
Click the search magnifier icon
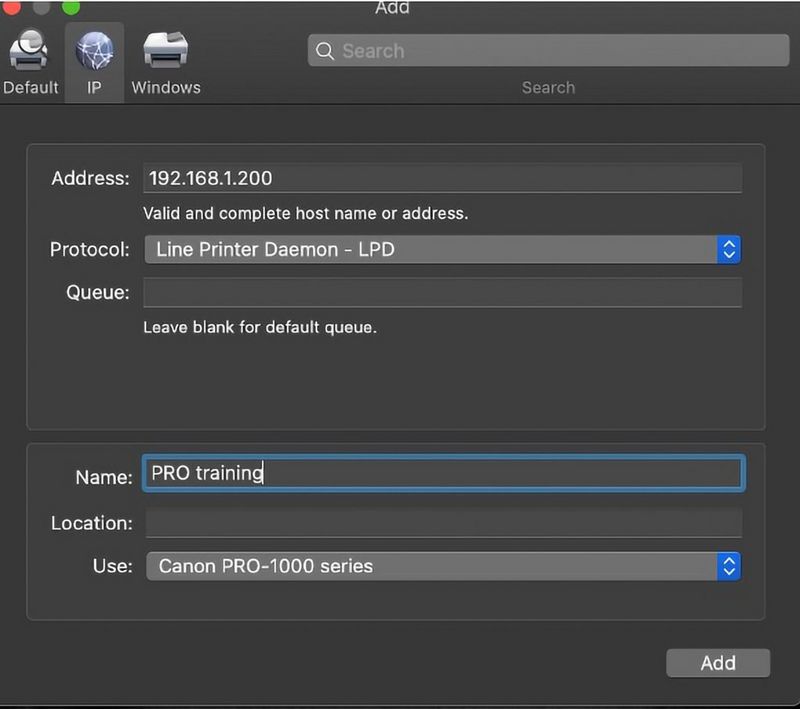click(x=325, y=50)
